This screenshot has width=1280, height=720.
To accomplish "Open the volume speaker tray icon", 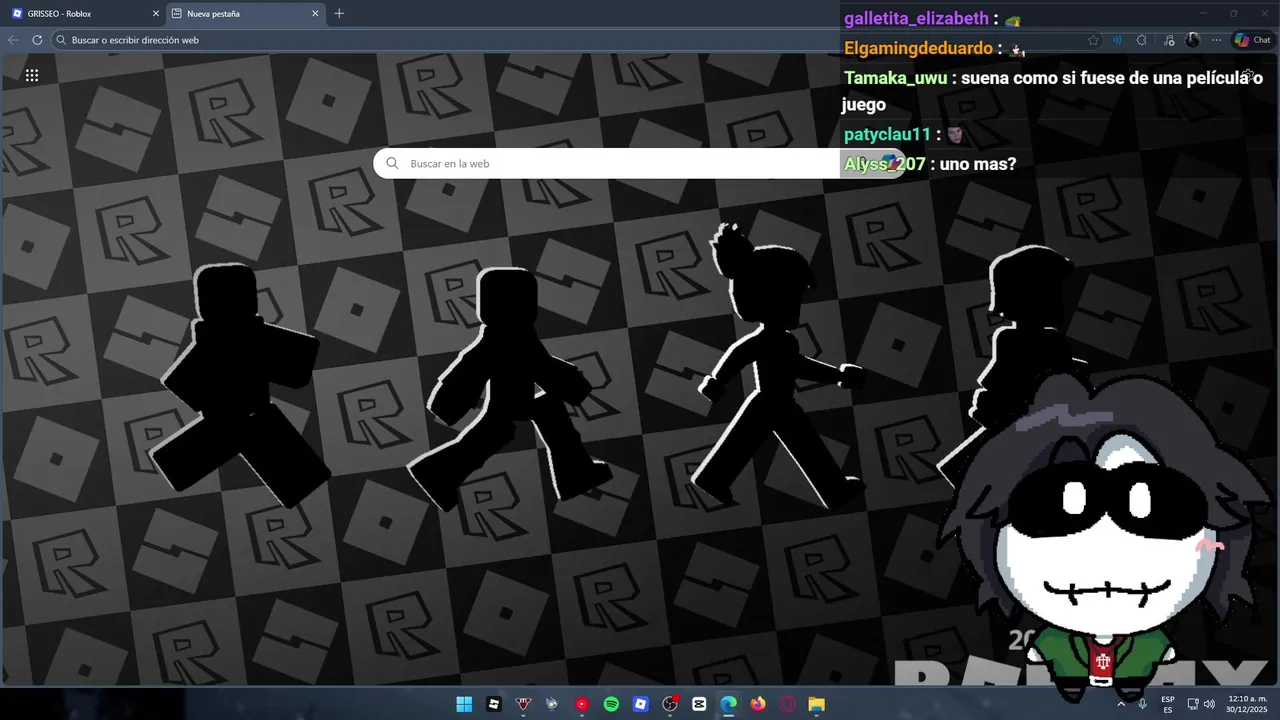I will click(x=1209, y=704).
